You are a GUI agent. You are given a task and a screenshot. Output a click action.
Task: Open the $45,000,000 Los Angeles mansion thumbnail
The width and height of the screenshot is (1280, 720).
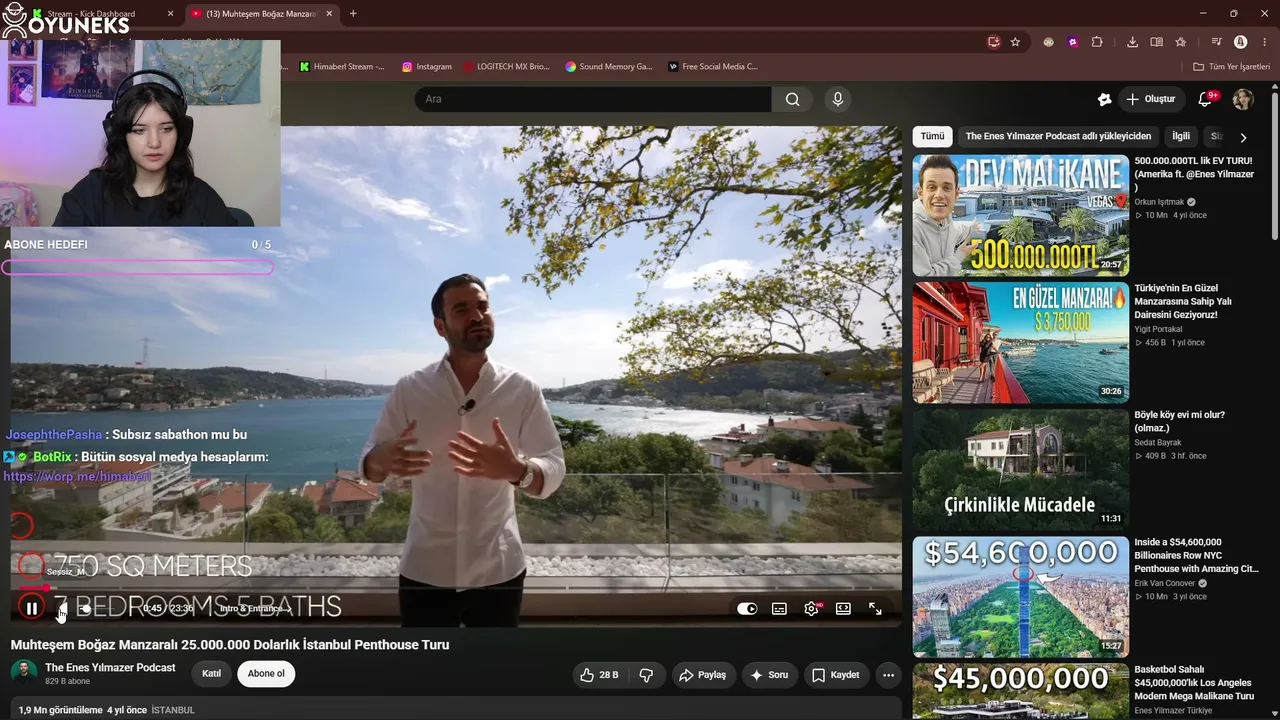(1021, 691)
